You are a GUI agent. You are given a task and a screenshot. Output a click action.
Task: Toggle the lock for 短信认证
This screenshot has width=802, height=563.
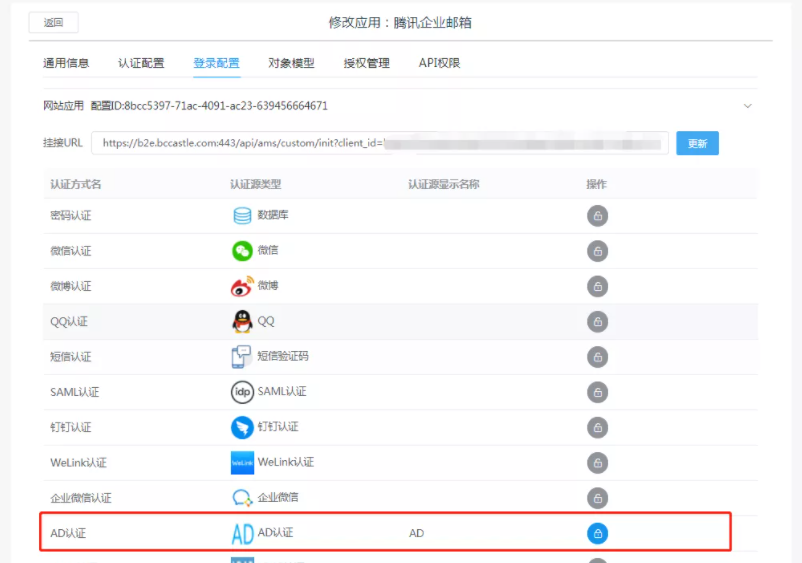coord(597,357)
